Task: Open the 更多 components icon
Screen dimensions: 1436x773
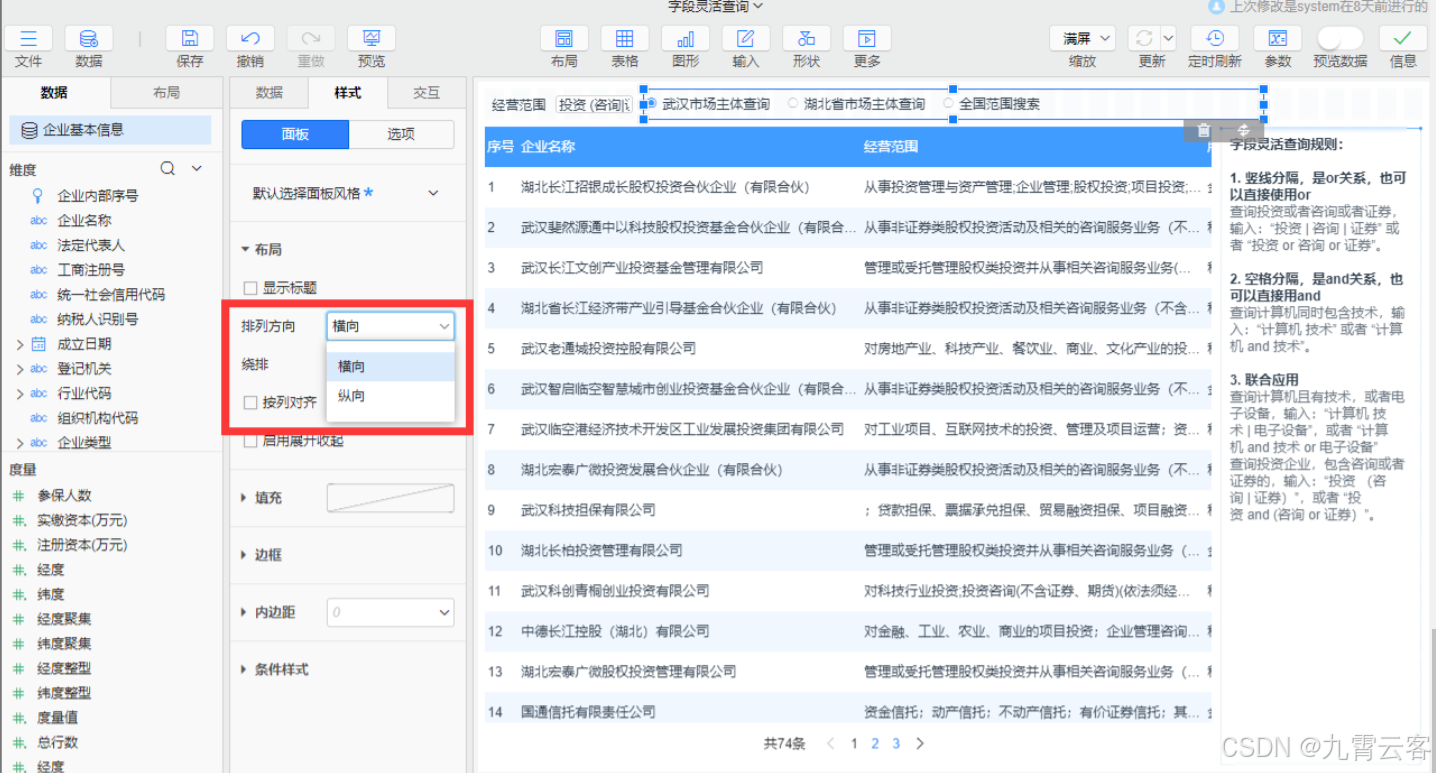Action: (x=867, y=39)
